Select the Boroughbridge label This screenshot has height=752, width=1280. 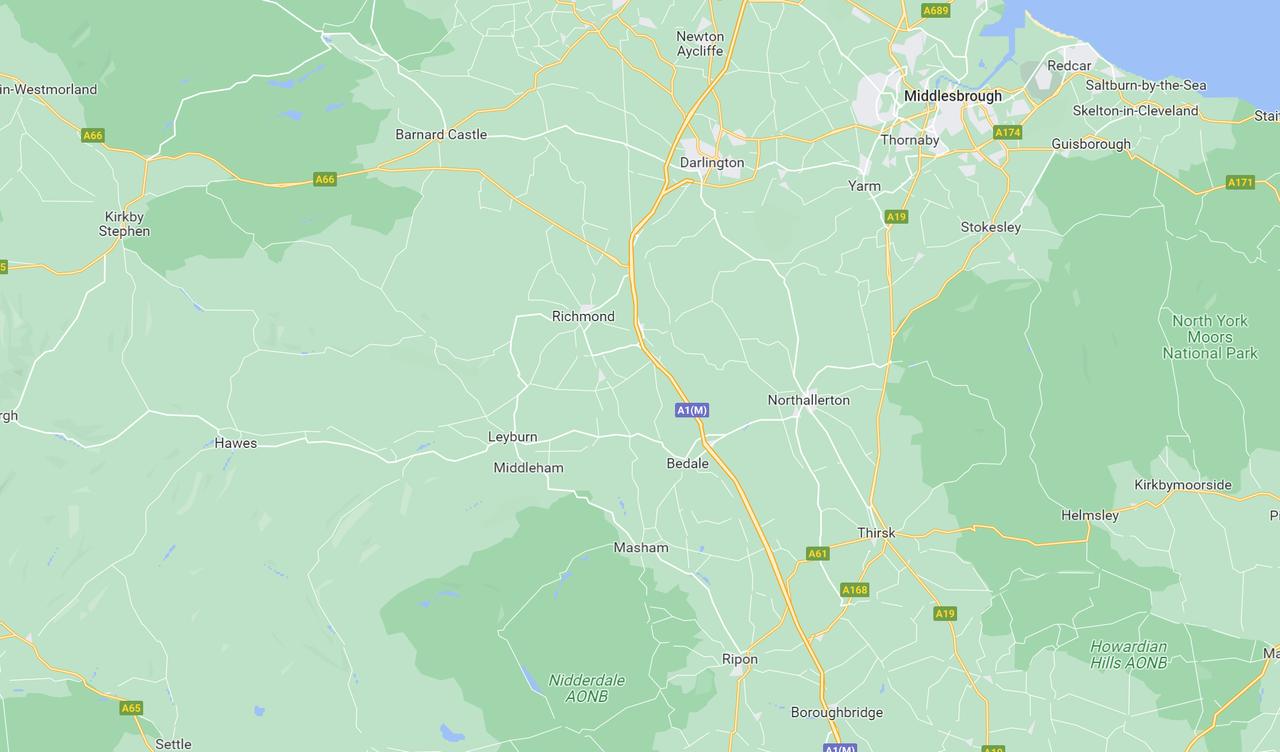click(x=837, y=713)
